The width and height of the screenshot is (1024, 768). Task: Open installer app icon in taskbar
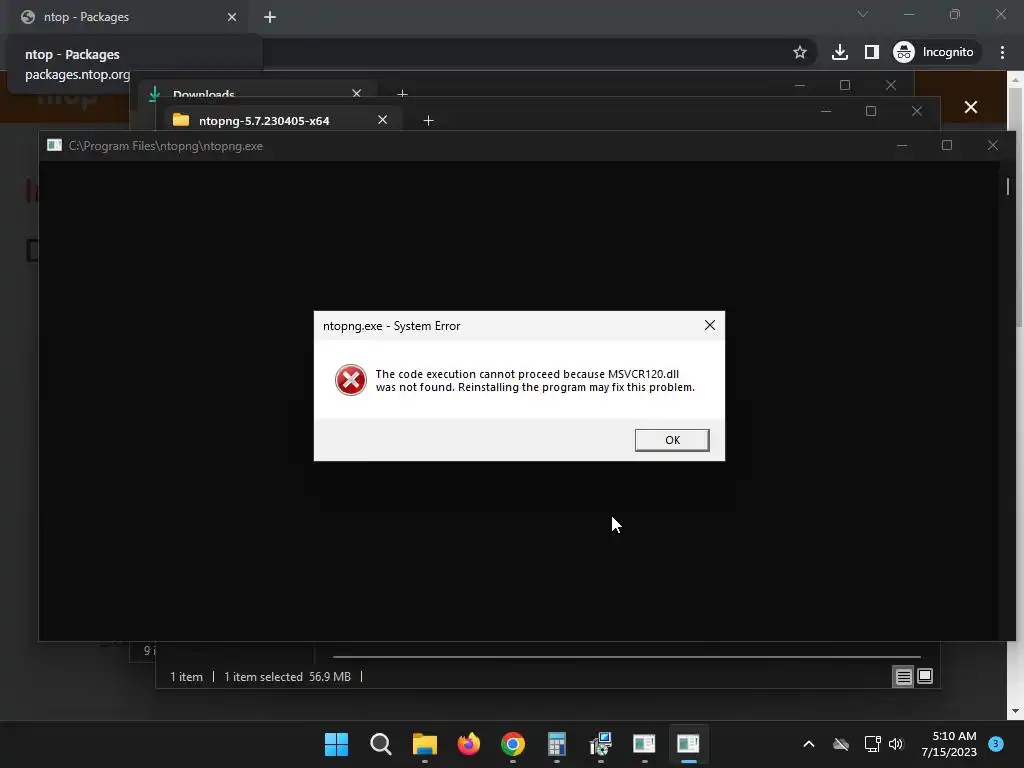pos(600,744)
